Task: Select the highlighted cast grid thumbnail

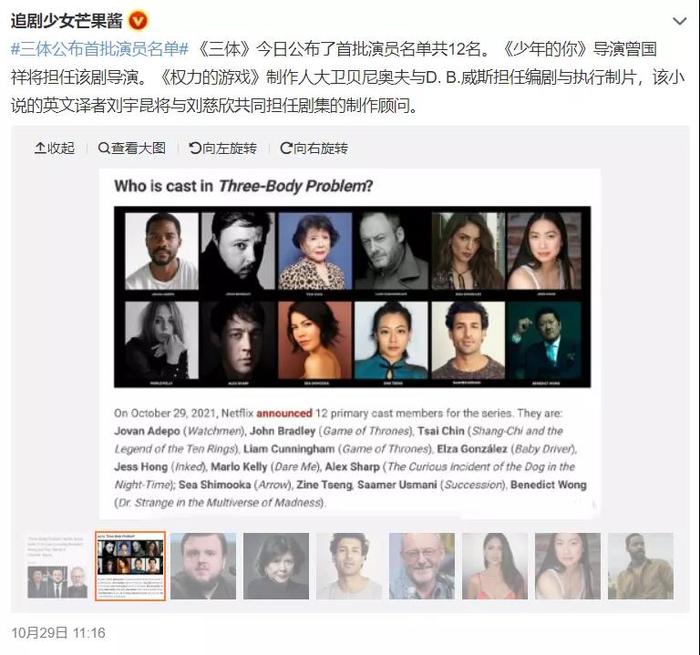Action: point(130,566)
